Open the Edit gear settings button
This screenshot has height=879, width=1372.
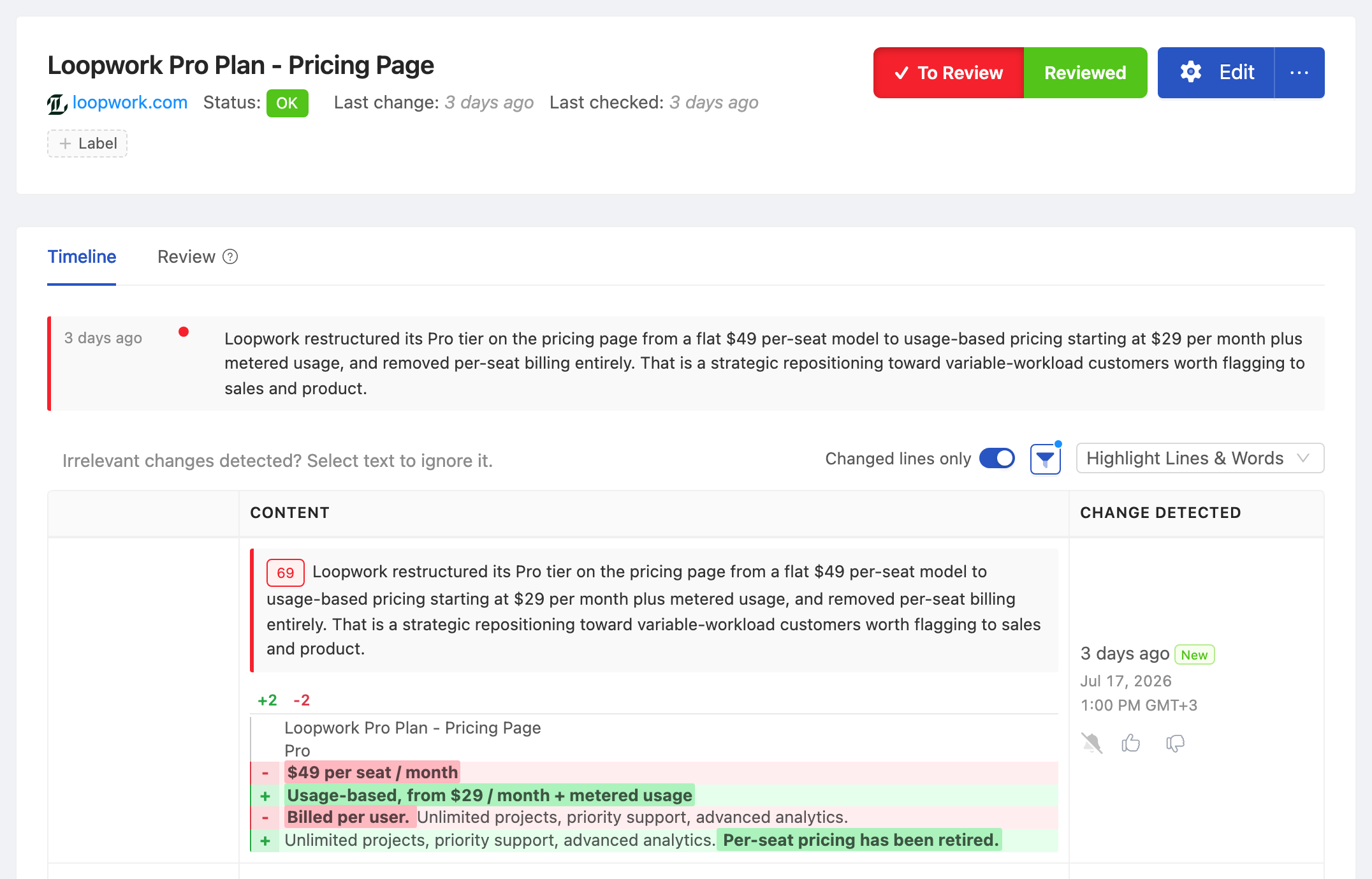[x=1216, y=73]
